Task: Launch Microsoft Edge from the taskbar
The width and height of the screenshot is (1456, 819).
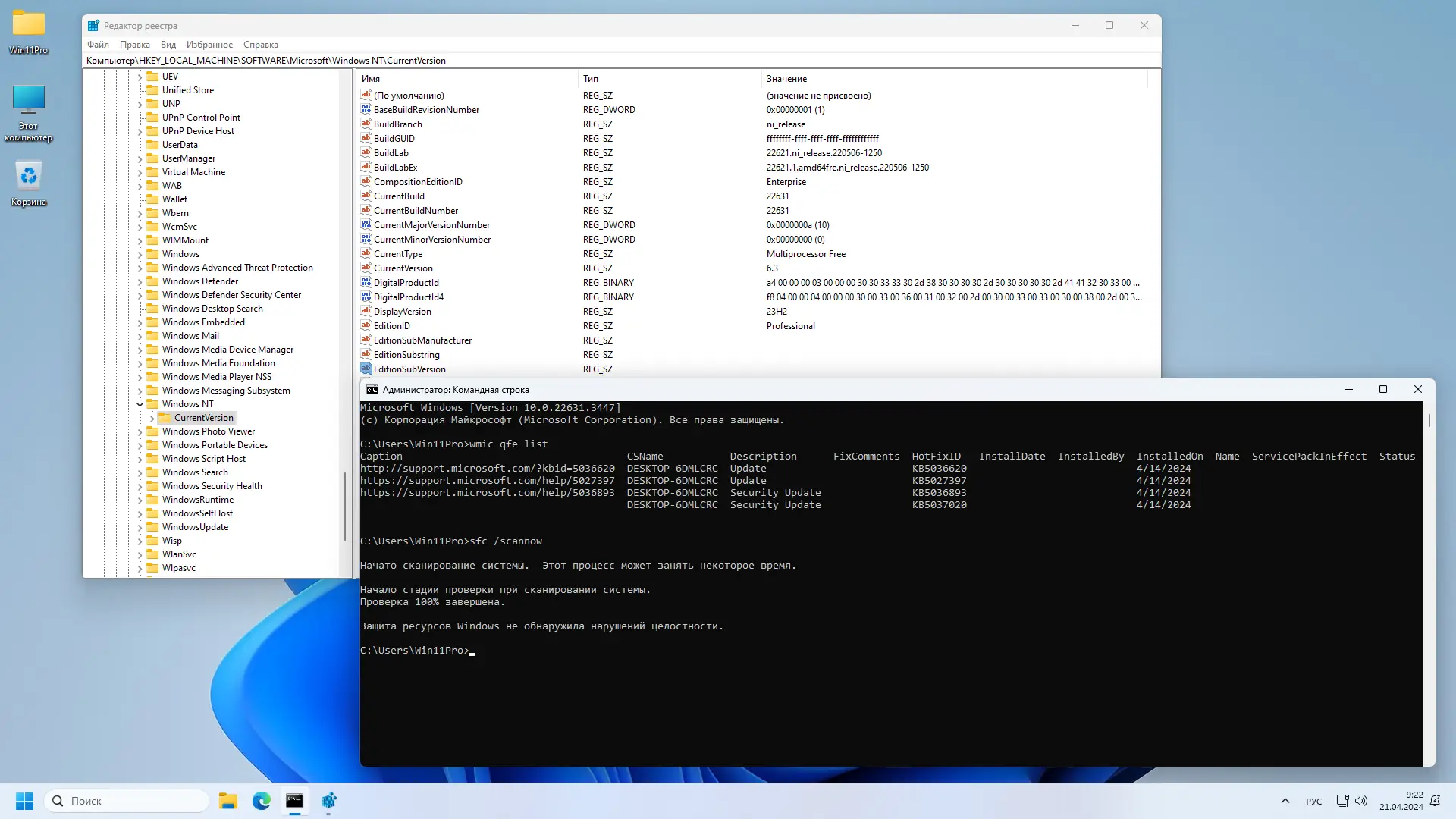Action: (x=261, y=801)
